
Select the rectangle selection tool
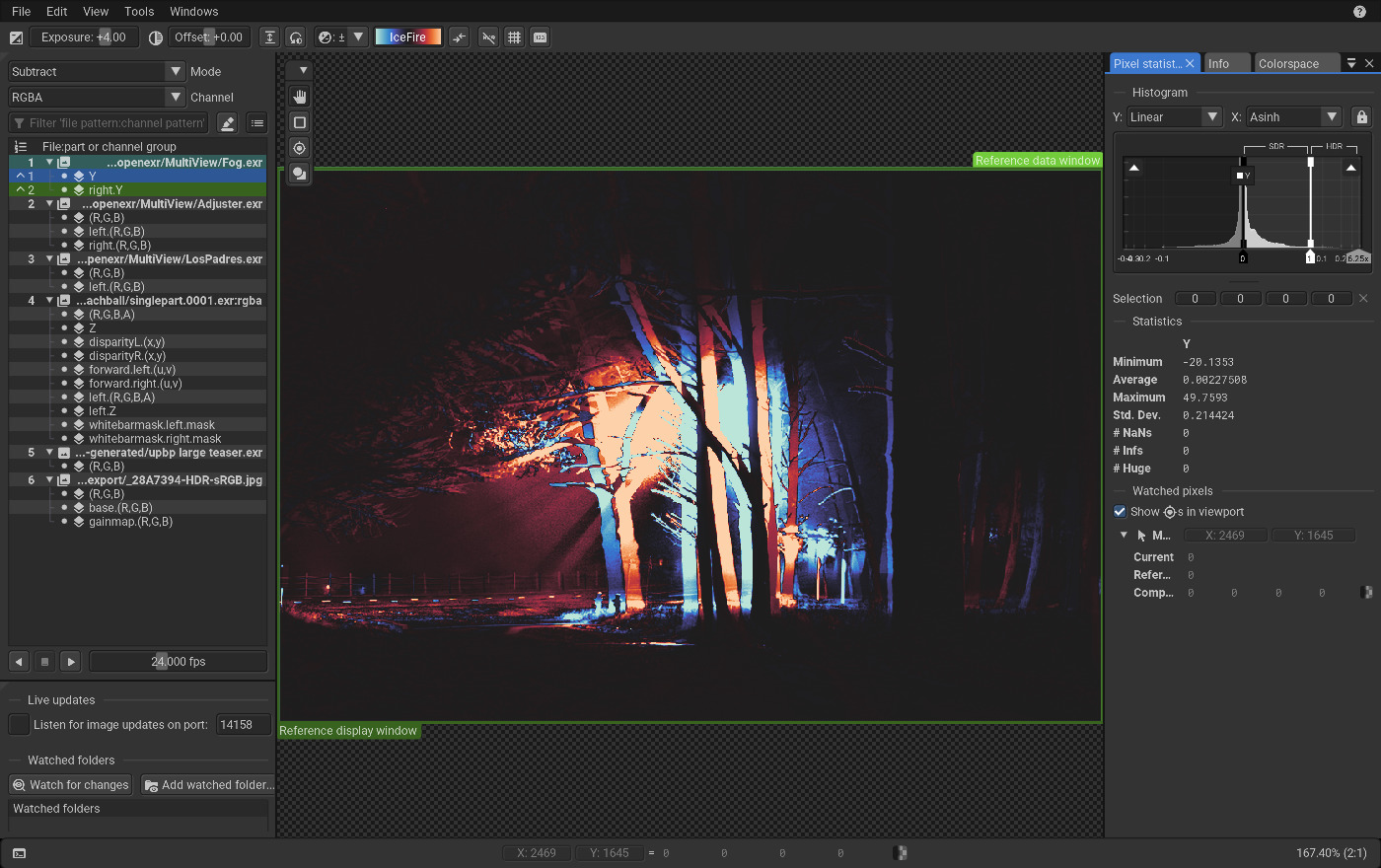click(x=300, y=122)
